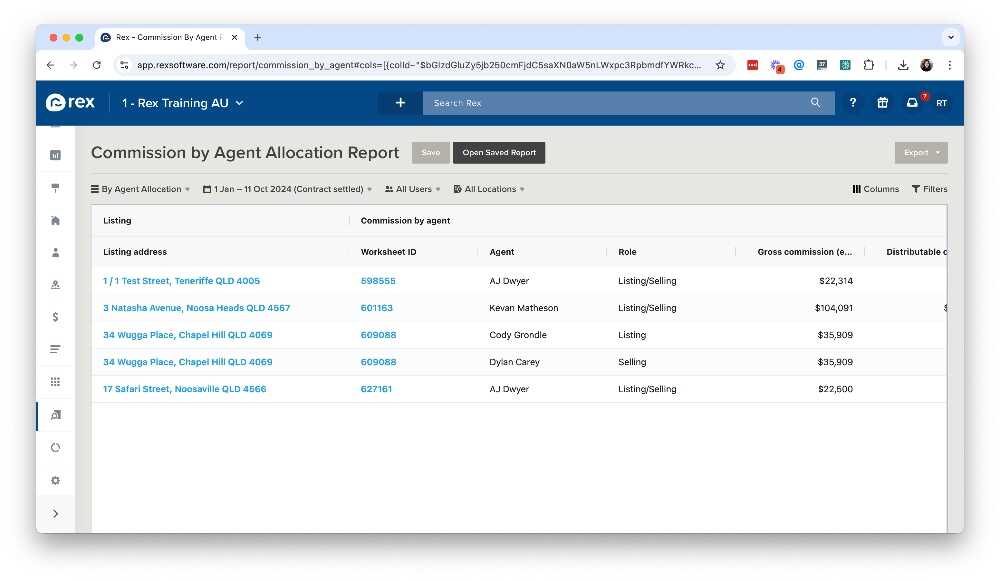Open the inbox notifications icon
1000x581 pixels.
(912, 103)
